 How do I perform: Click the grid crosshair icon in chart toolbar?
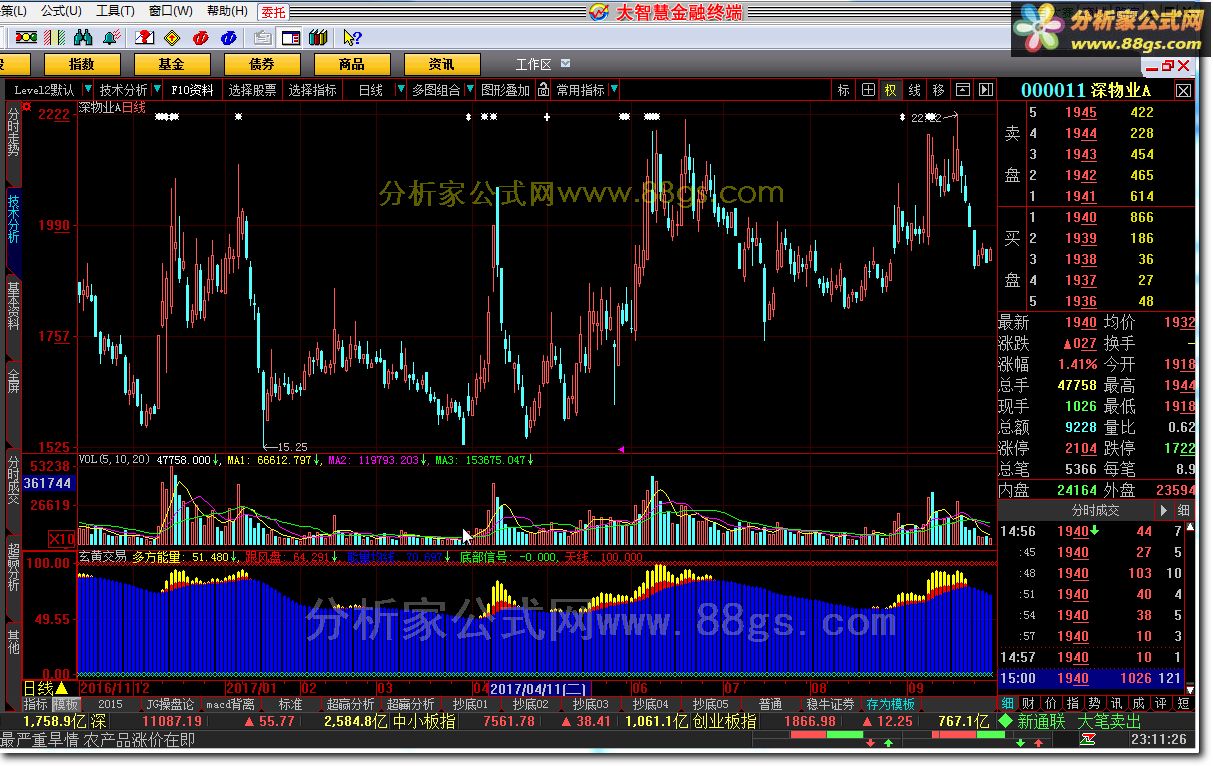(868, 90)
